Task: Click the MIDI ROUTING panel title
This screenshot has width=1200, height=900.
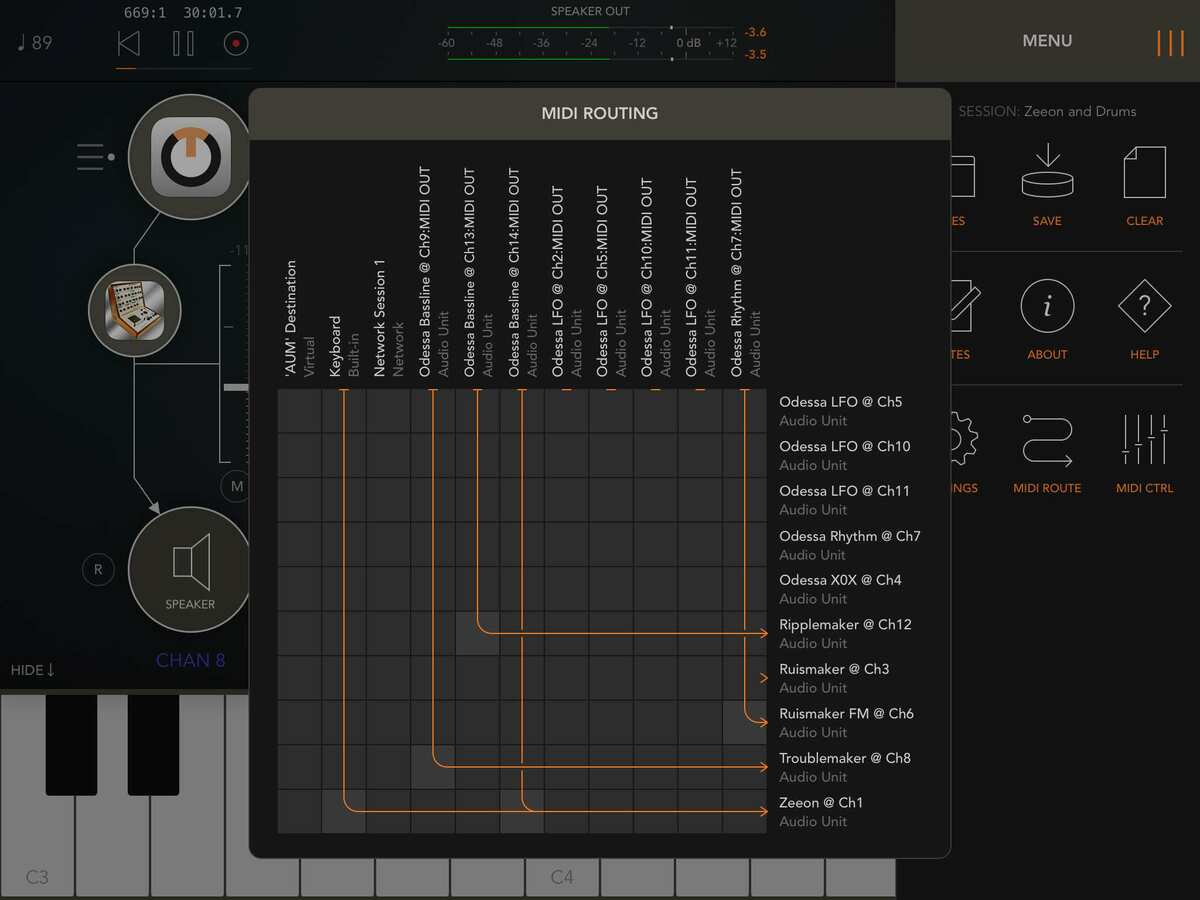Action: [x=600, y=113]
